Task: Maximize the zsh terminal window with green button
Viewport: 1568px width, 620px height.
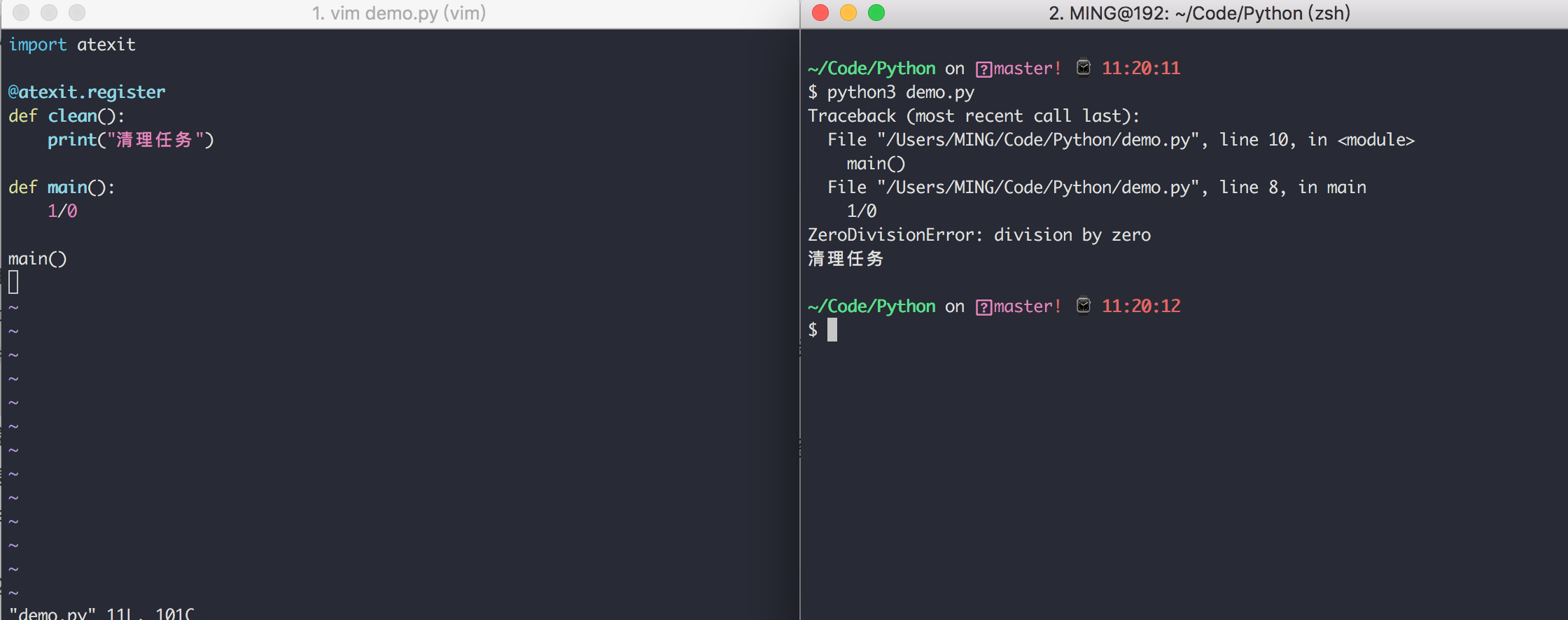Action: (x=876, y=13)
